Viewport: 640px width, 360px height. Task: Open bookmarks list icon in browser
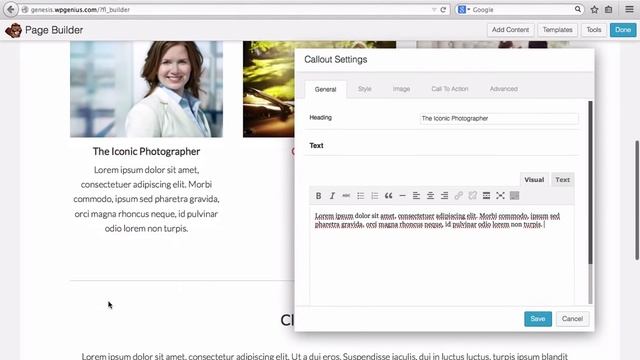[609, 9]
